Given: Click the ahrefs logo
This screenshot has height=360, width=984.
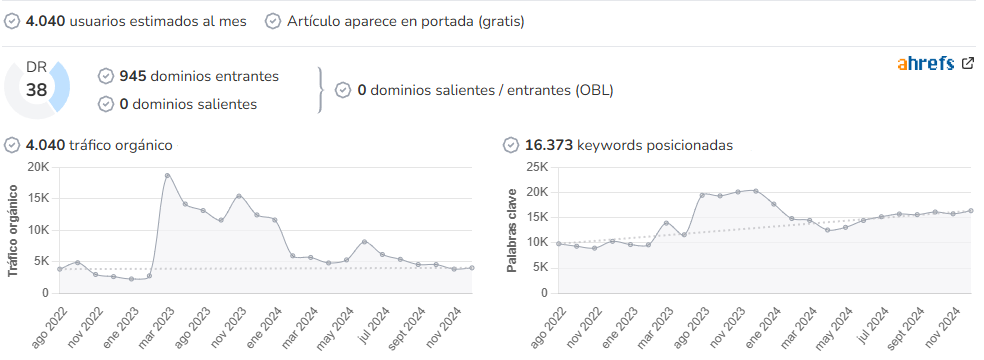Looking at the screenshot, I should coord(926,63).
